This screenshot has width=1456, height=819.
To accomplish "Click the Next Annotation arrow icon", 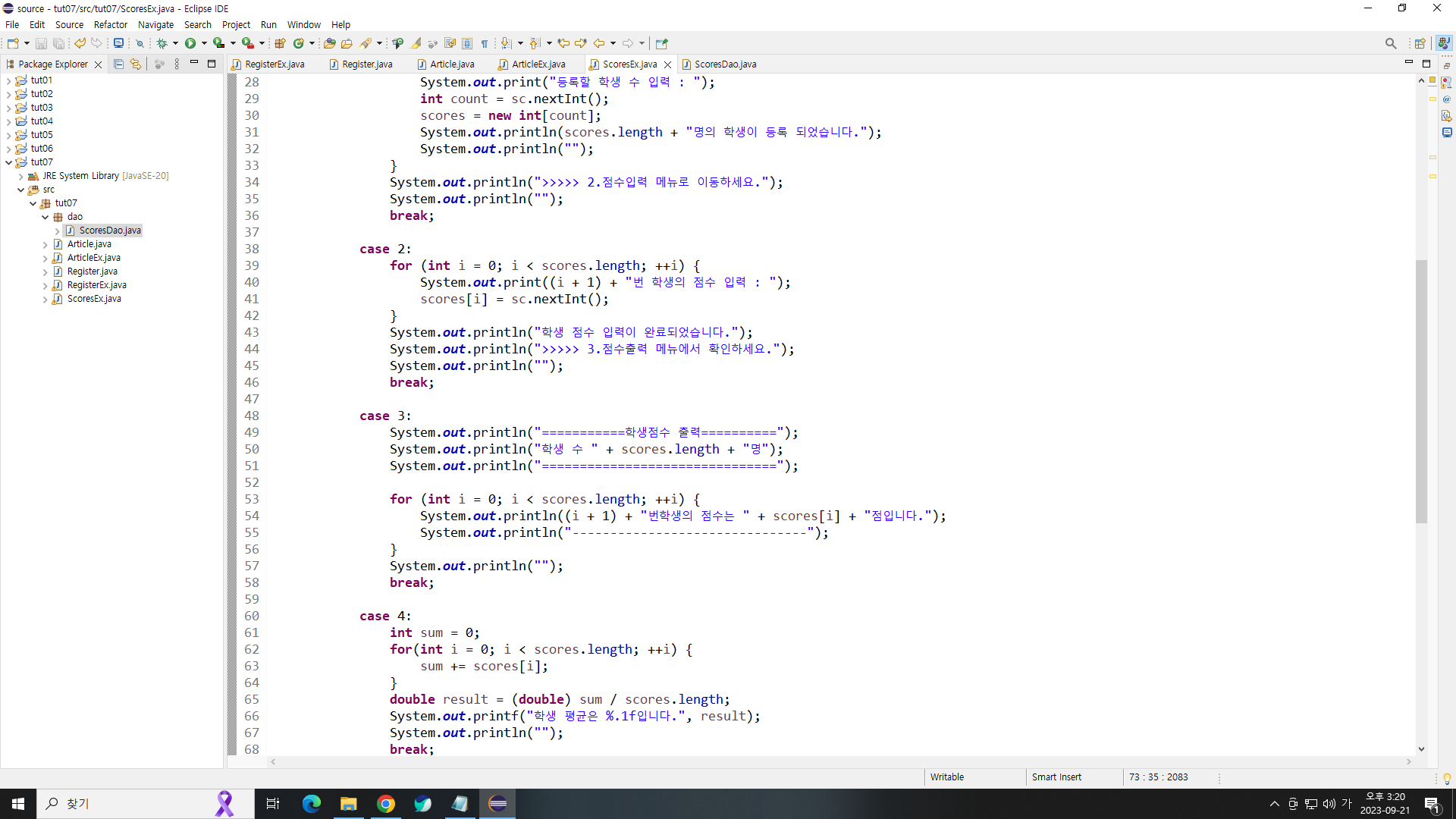I will point(505,43).
